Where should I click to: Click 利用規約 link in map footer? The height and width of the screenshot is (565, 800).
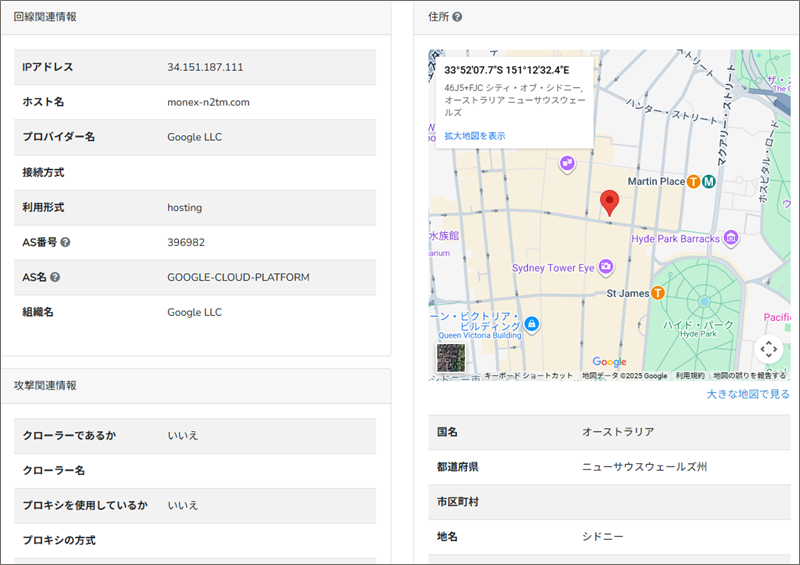[x=690, y=376]
